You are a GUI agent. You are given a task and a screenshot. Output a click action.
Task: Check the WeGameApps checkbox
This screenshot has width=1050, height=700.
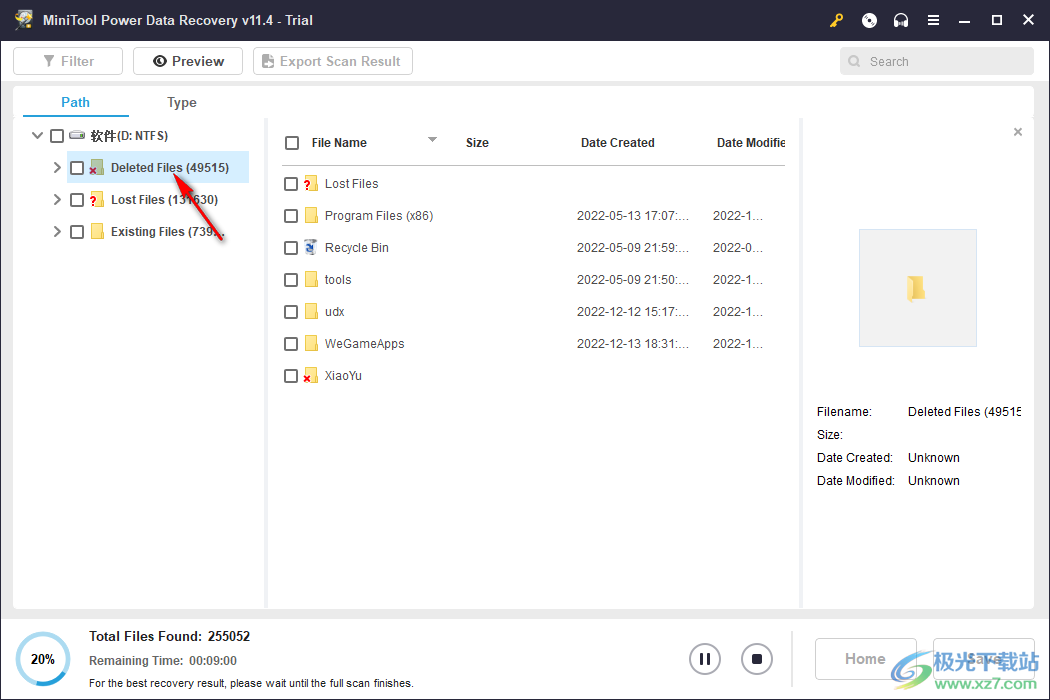tap(291, 344)
